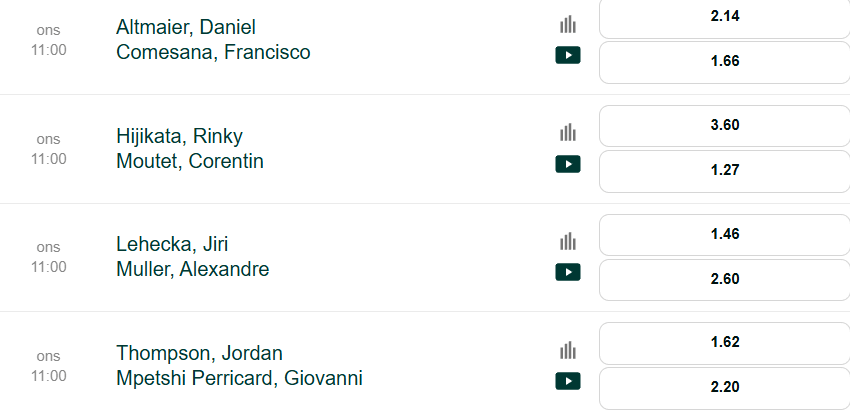Select odds 1.66 for Comesana
This screenshot has width=850, height=414.
point(725,62)
